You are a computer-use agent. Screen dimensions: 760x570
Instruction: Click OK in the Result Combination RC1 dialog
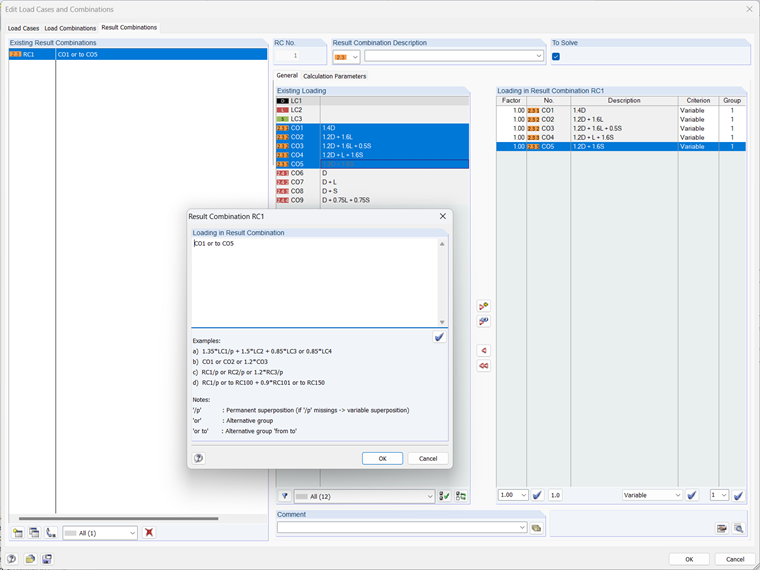point(382,459)
